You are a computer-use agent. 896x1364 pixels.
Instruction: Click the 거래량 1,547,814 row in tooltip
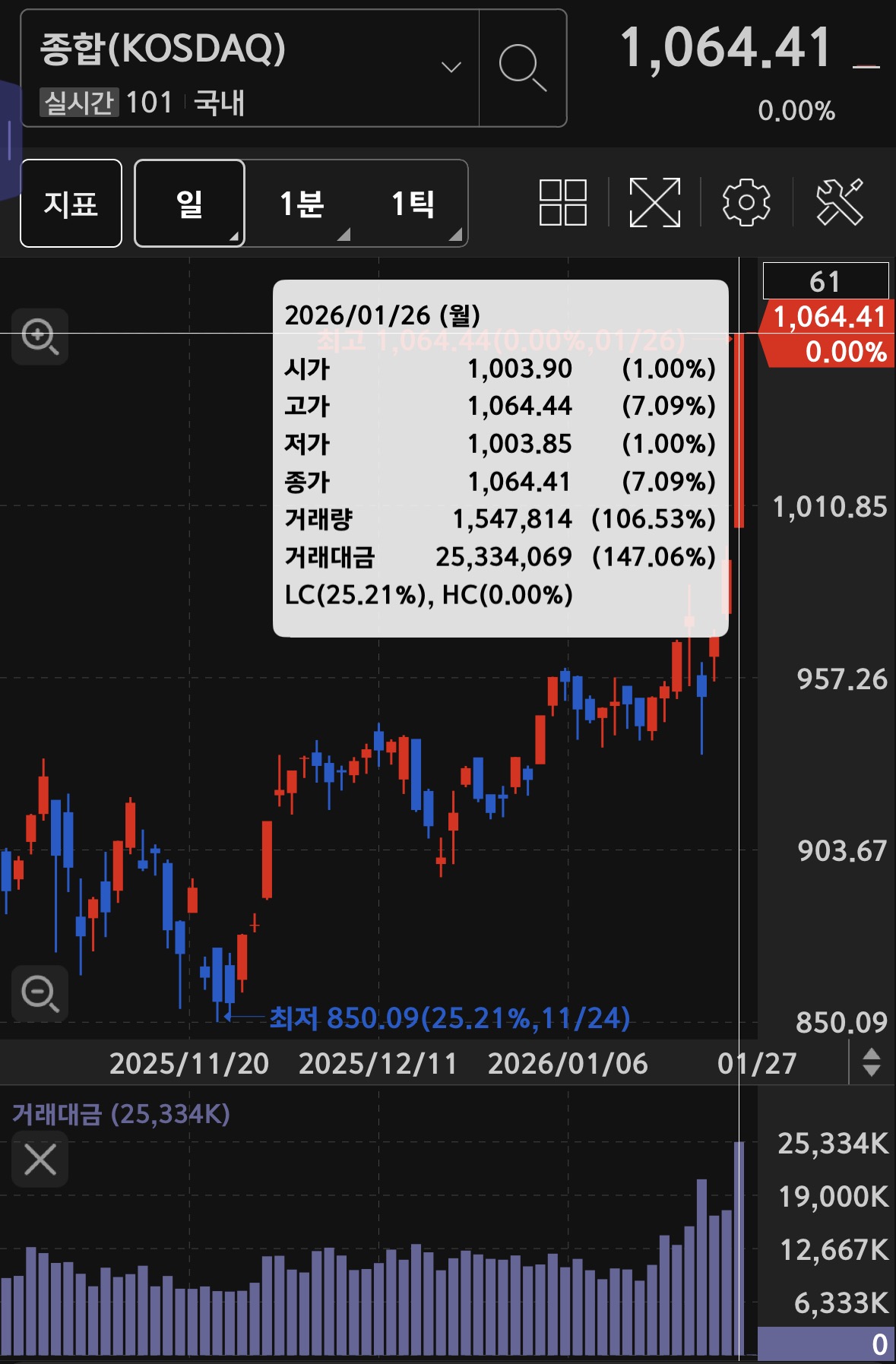(500, 519)
